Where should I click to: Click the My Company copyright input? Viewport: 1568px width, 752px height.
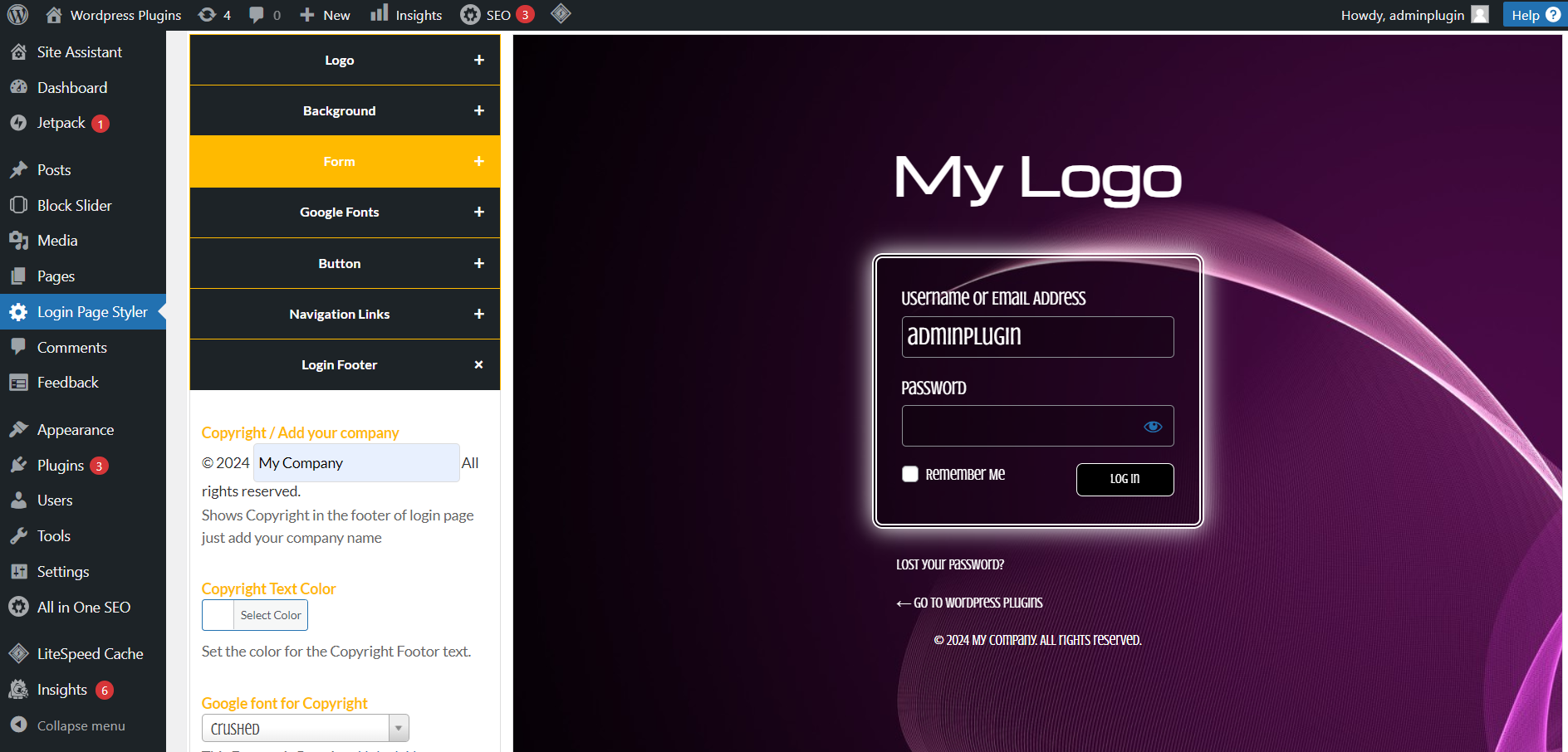(356, 462)
